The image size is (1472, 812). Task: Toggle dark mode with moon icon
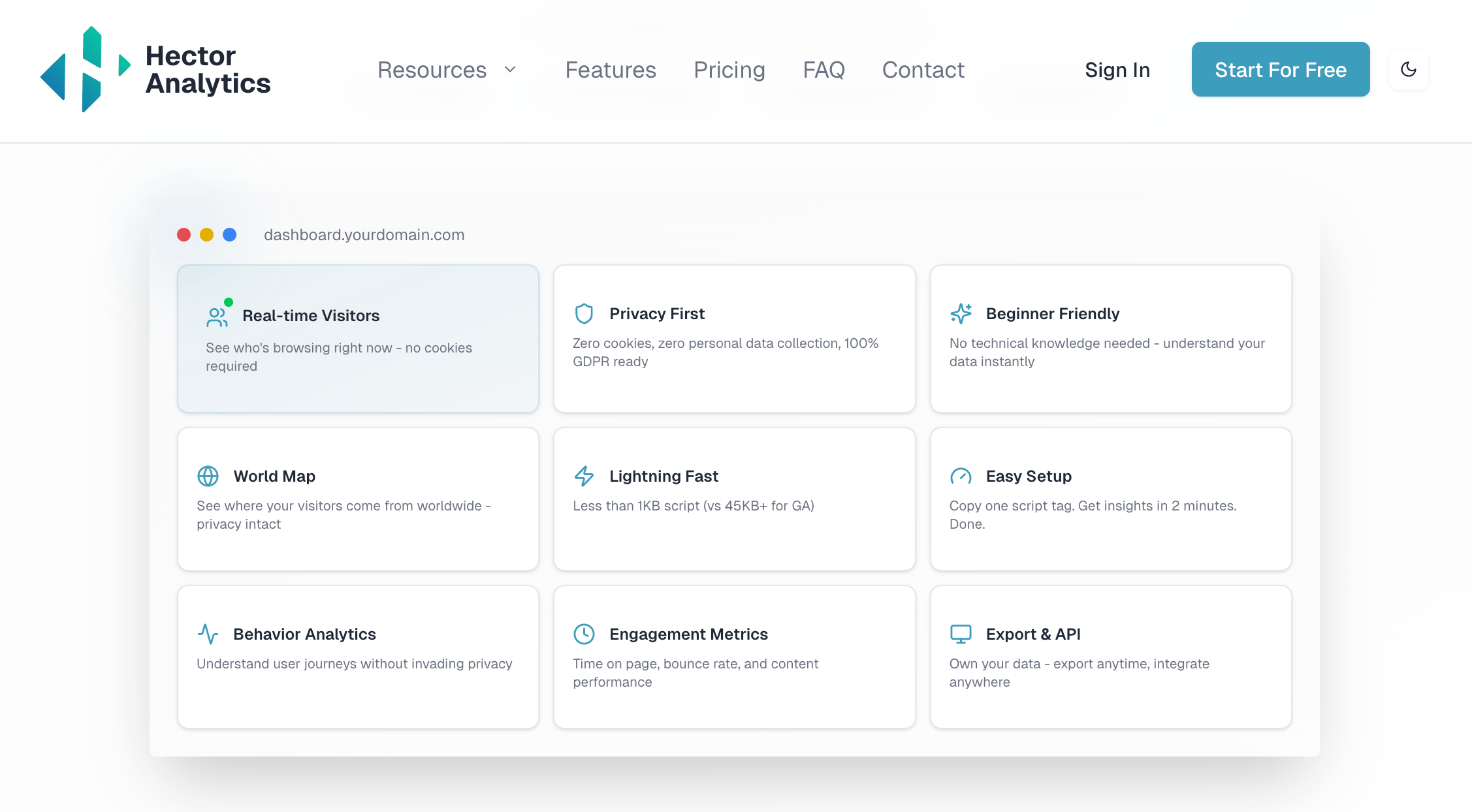(1409, 69)
